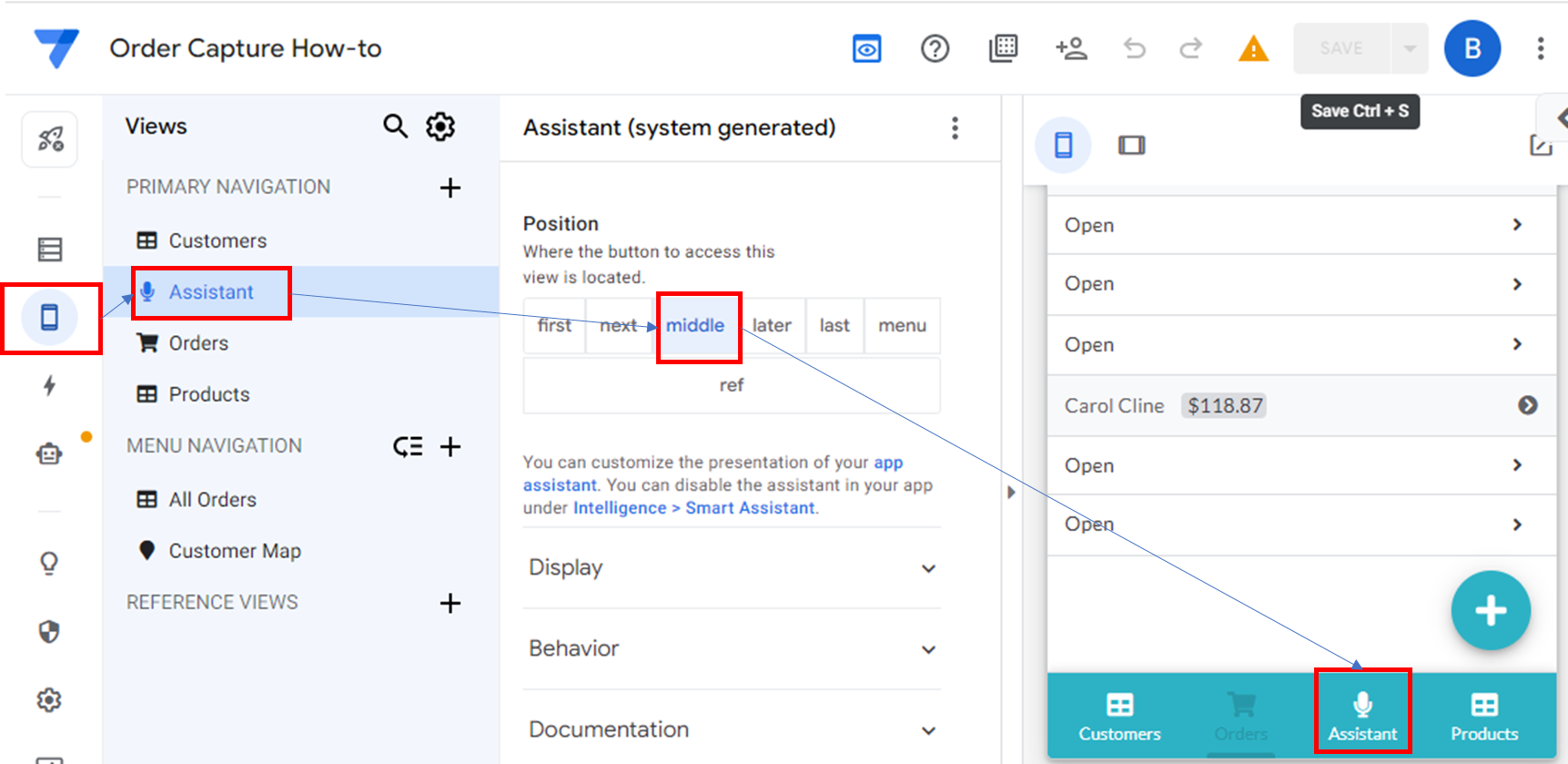Open the account avatar B
Screen dimensions: 1568x764
[1472, 48]
